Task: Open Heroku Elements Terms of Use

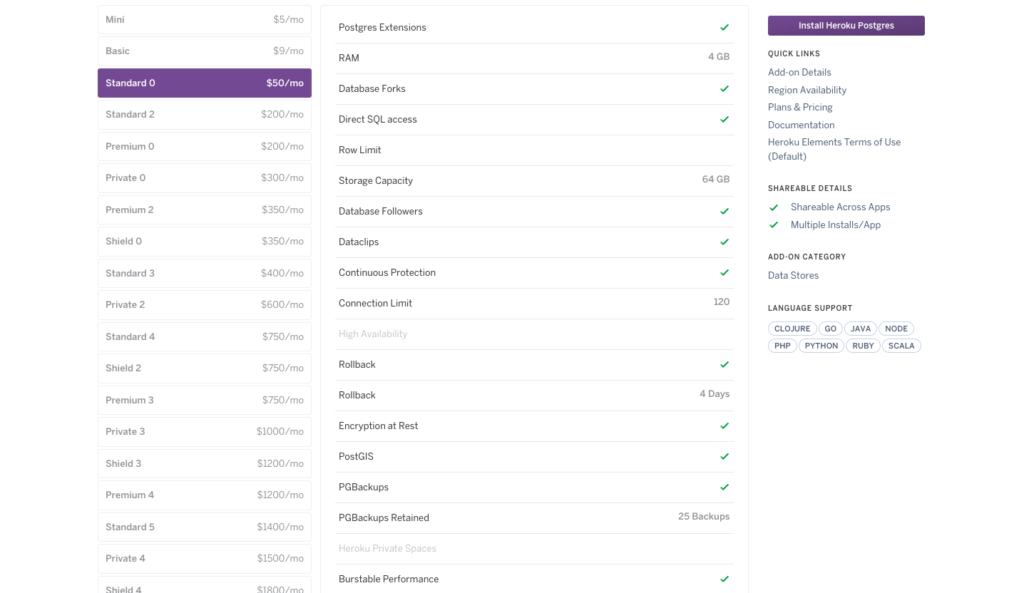Action: (834, 142)
